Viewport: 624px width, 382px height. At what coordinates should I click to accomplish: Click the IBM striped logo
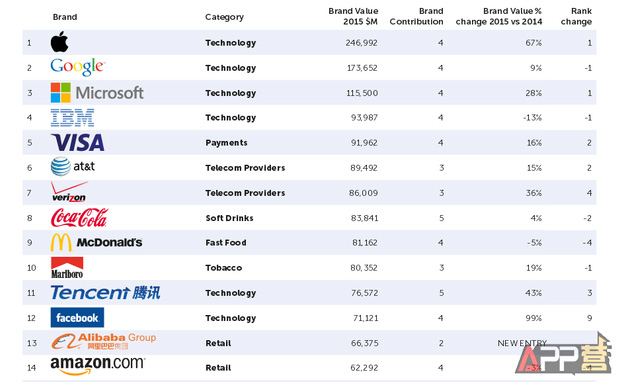72,118
